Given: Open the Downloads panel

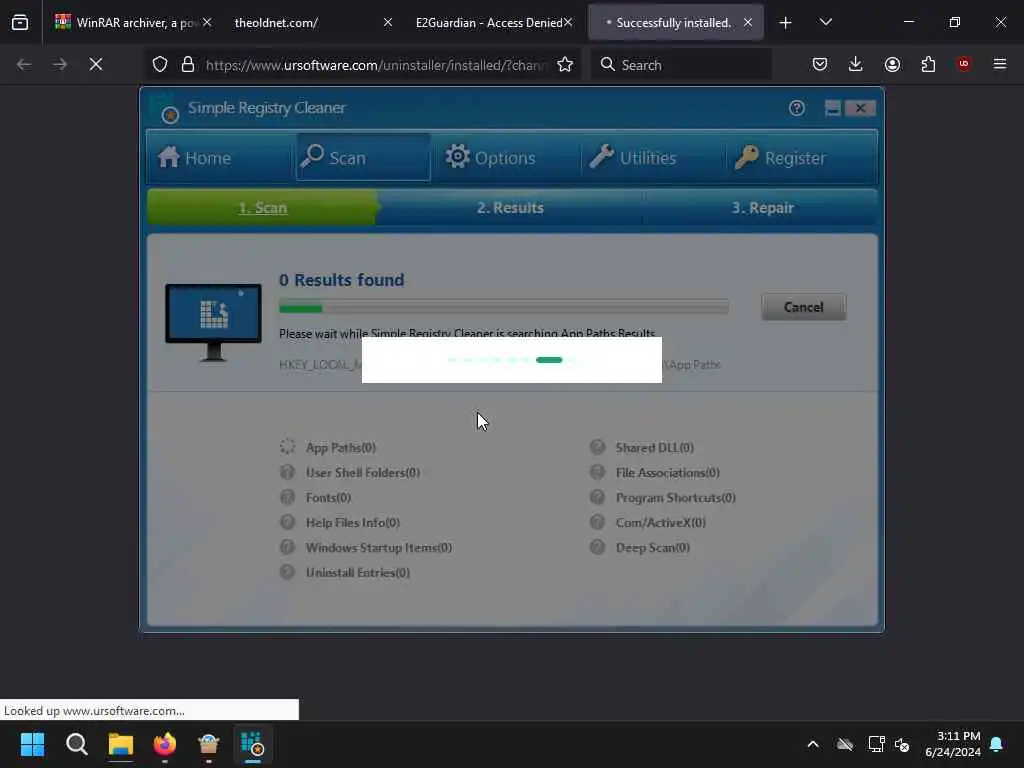Looking at the screenshot, I should [856, 64].
